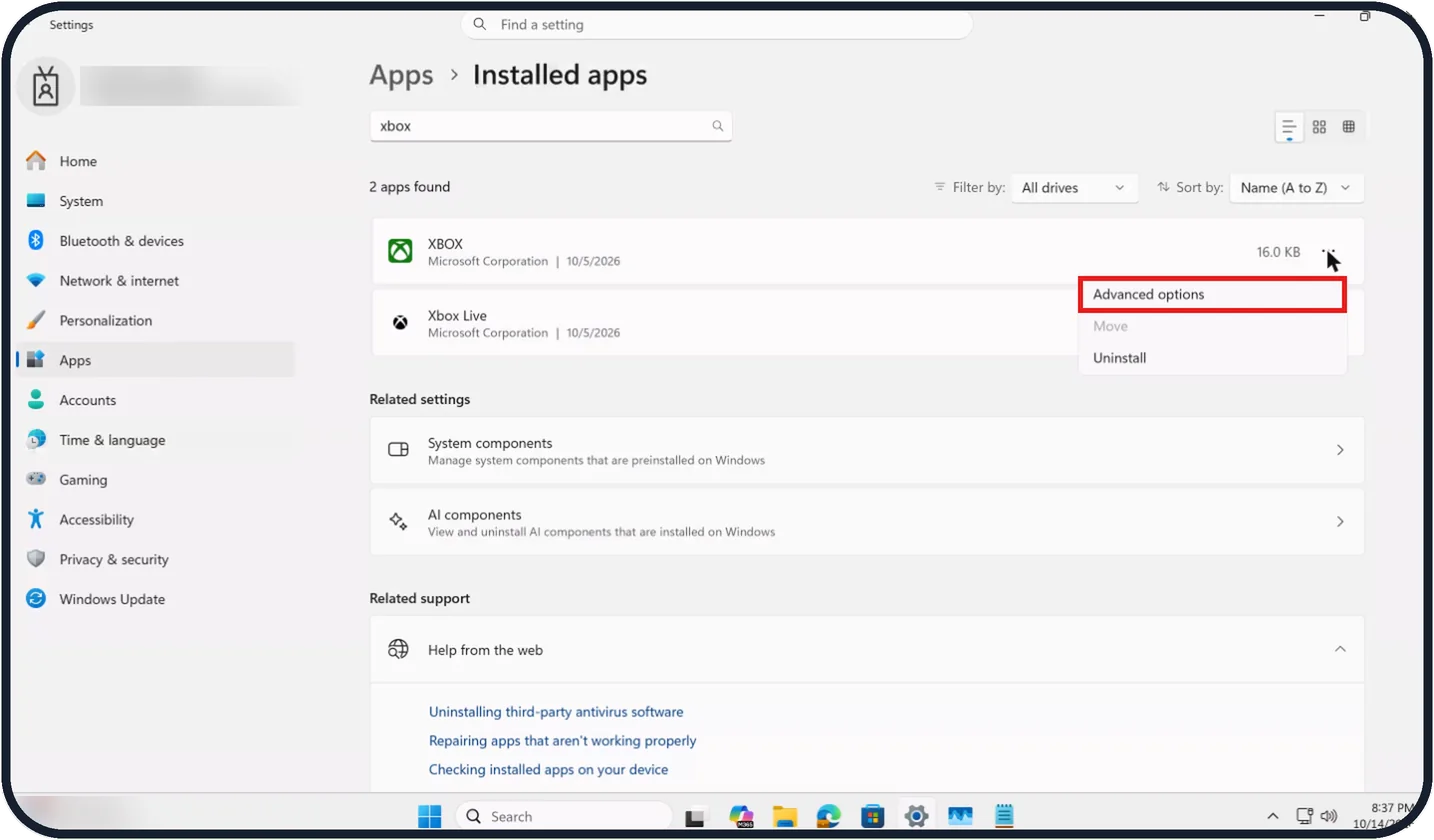1434x840 pixels.
Task: Click the Xbox Live app icon
Action: (x=400, y=322)
